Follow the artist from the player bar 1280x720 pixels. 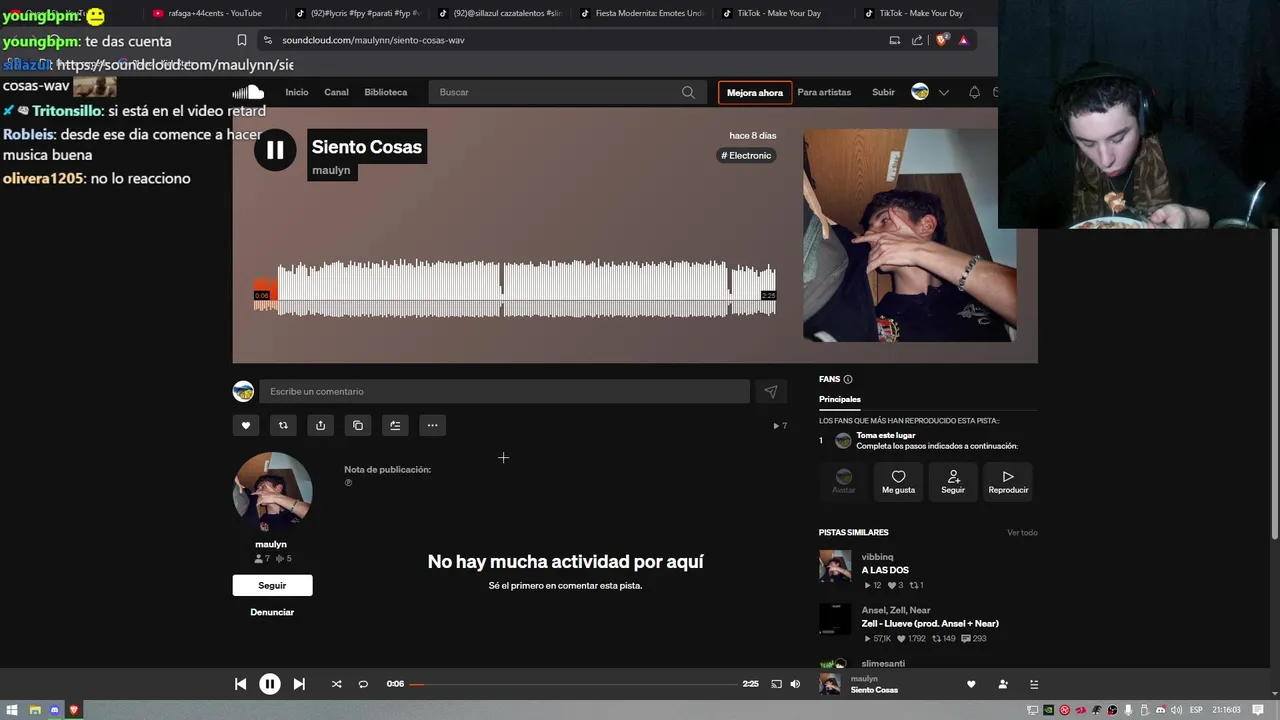(x=1003, y=684)
